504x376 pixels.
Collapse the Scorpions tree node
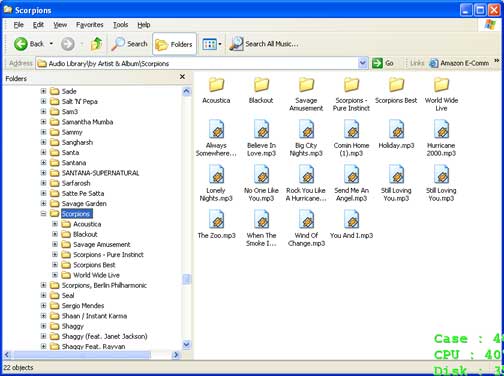43,214
